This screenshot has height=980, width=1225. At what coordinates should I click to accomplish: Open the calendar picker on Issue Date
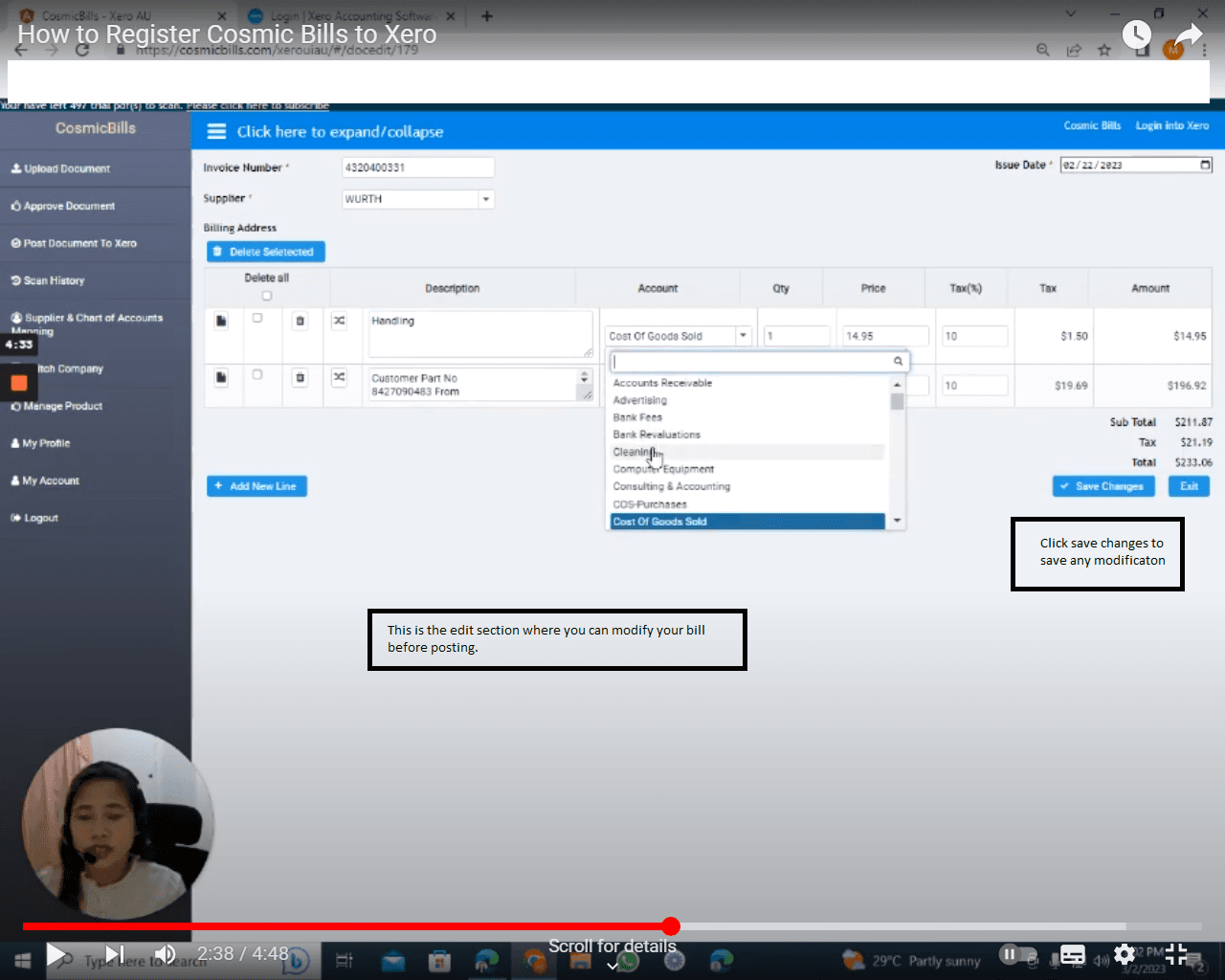tap(1205, 165)
